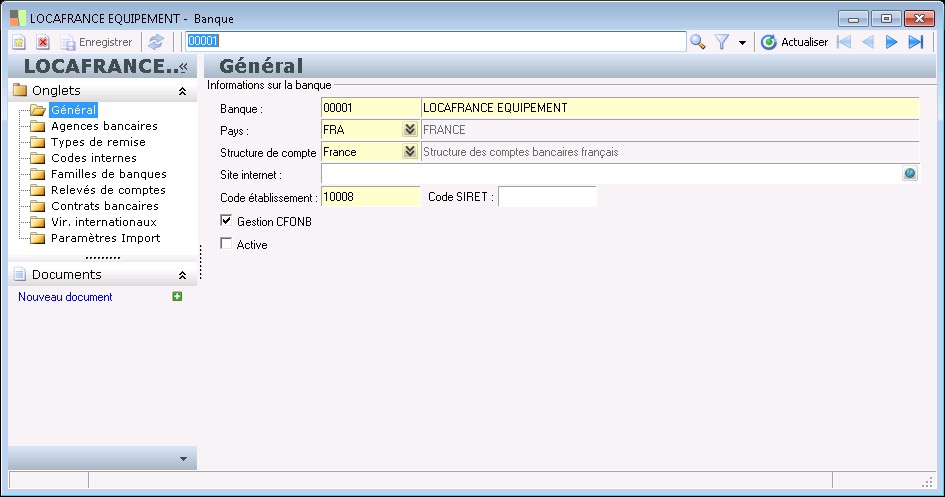Open Types de remise tab
The height and width of the screenshot is (497, 945).
(x=98, y=142)
